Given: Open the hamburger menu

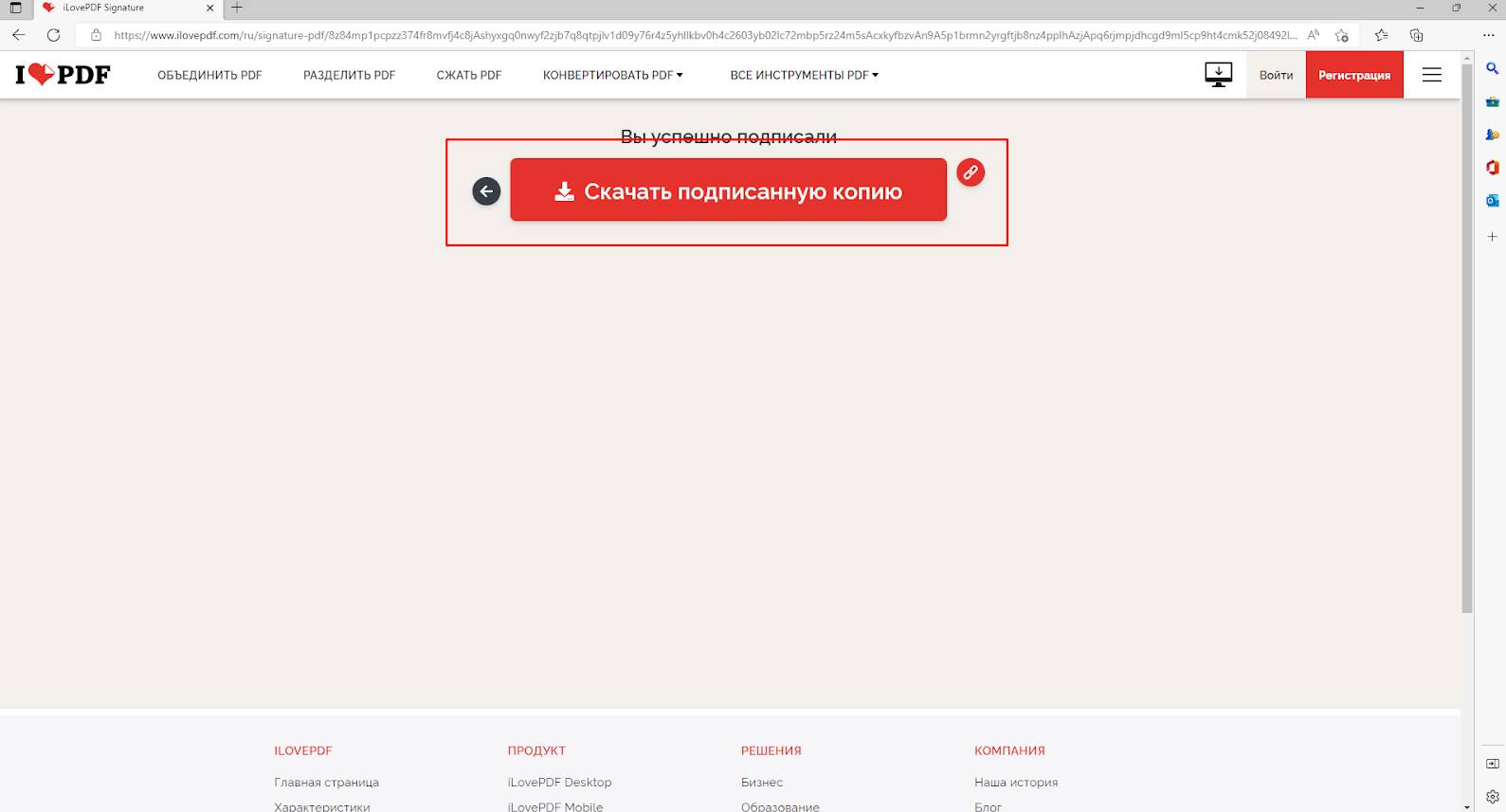Looking at the screenshot, I should 1432,75.
